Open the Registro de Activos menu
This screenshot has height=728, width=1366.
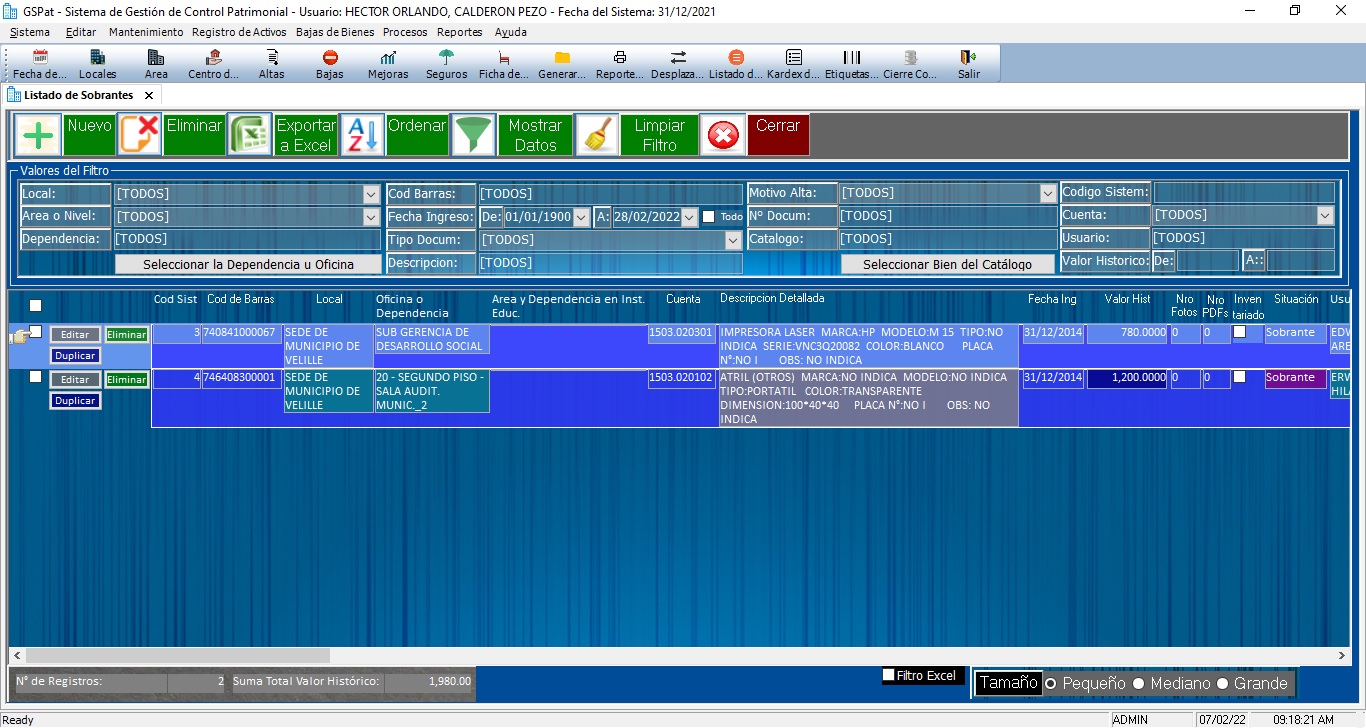[x=240, y=32]
